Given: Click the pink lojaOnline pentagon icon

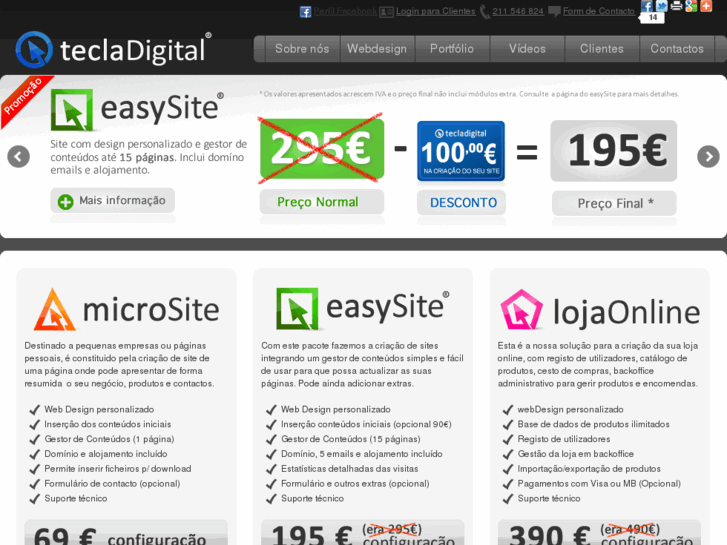Looking at the screenshot, I should point(521,309).
